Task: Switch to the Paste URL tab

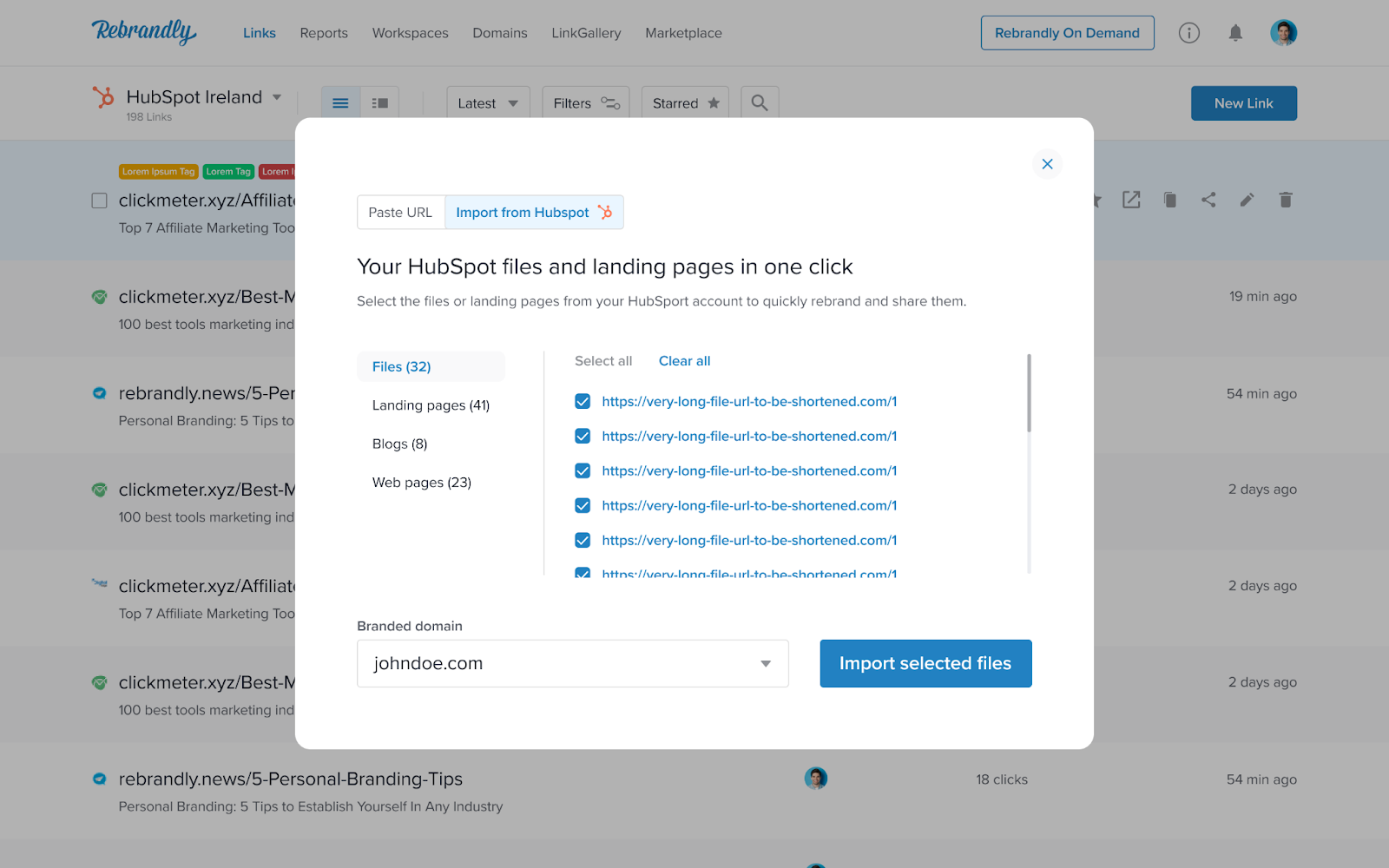Action: (x=400, y=212)
